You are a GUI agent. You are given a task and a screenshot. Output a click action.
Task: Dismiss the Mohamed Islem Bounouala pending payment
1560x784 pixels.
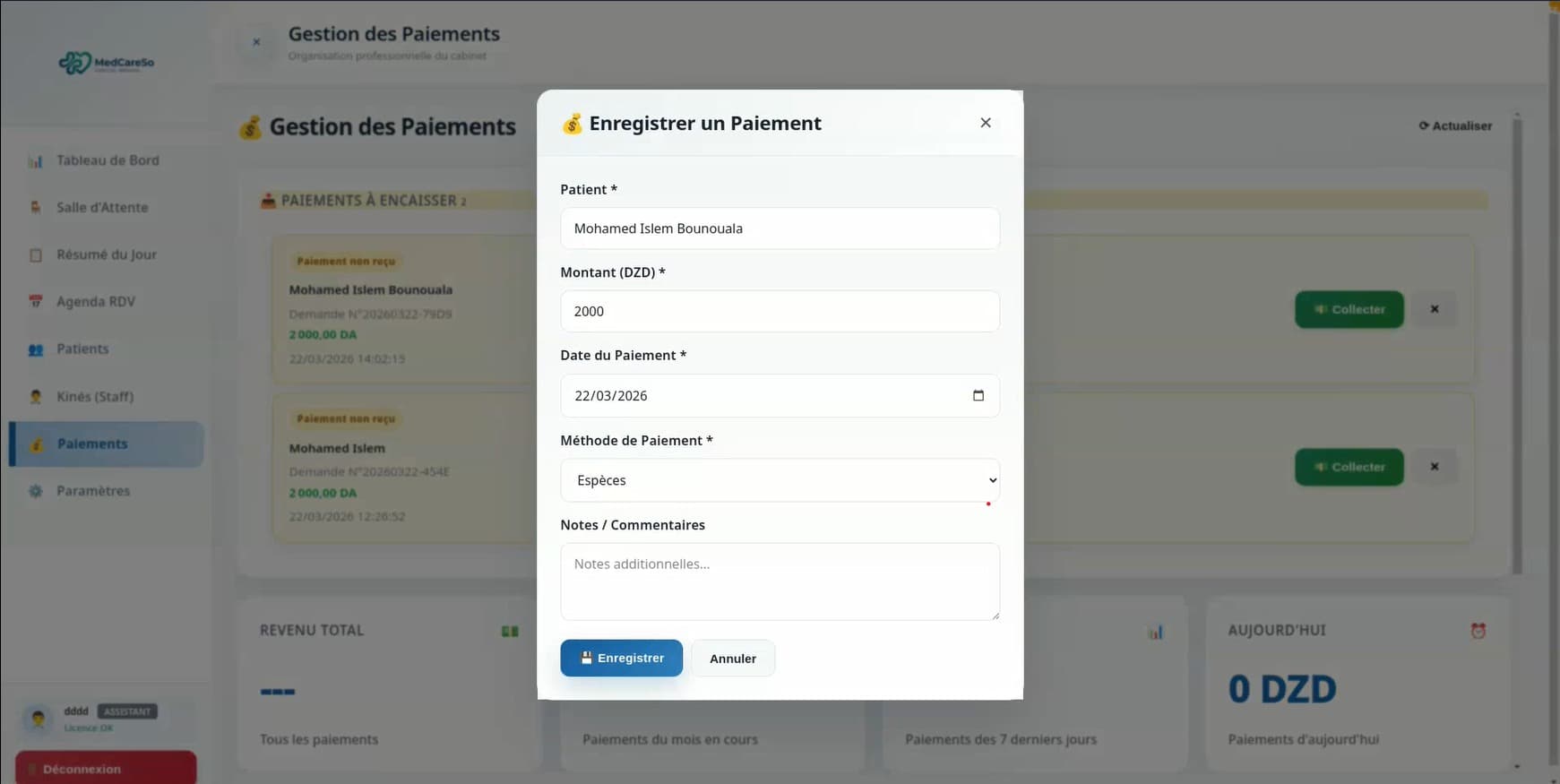[1435, 309]
